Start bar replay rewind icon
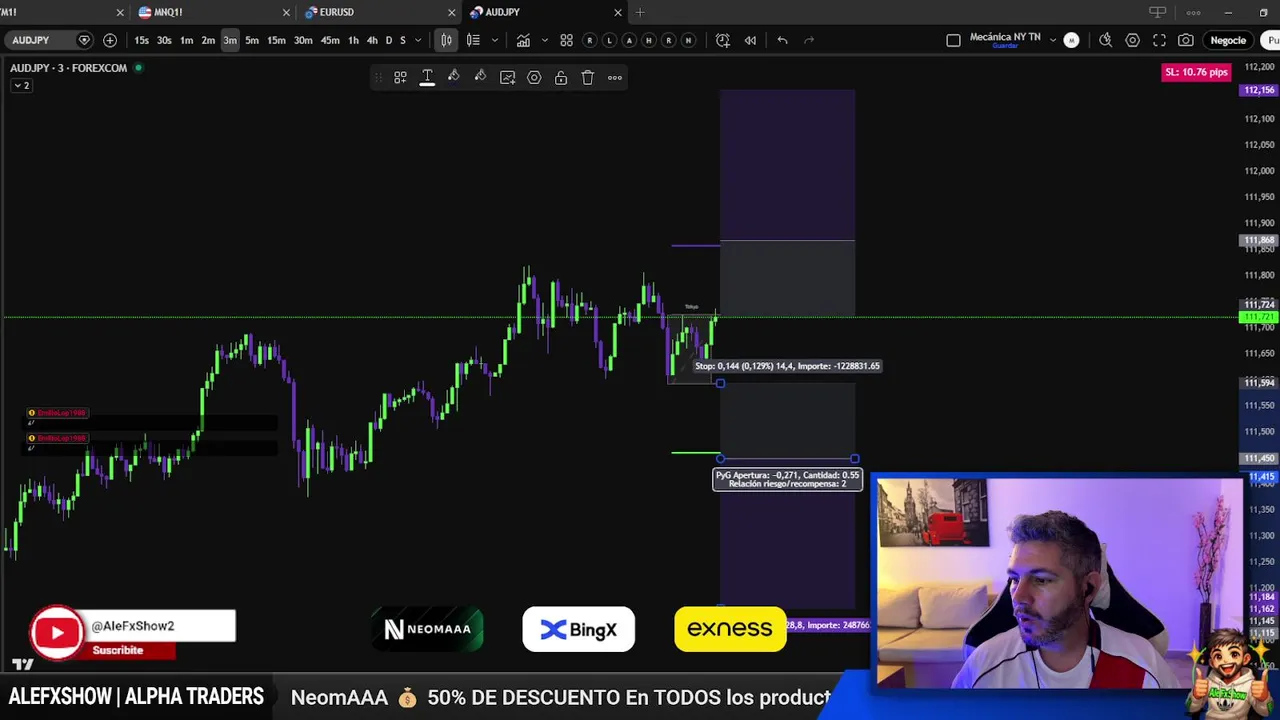Image resolution: width=1280 pixels, height=720 pixels. pos(750,40)
